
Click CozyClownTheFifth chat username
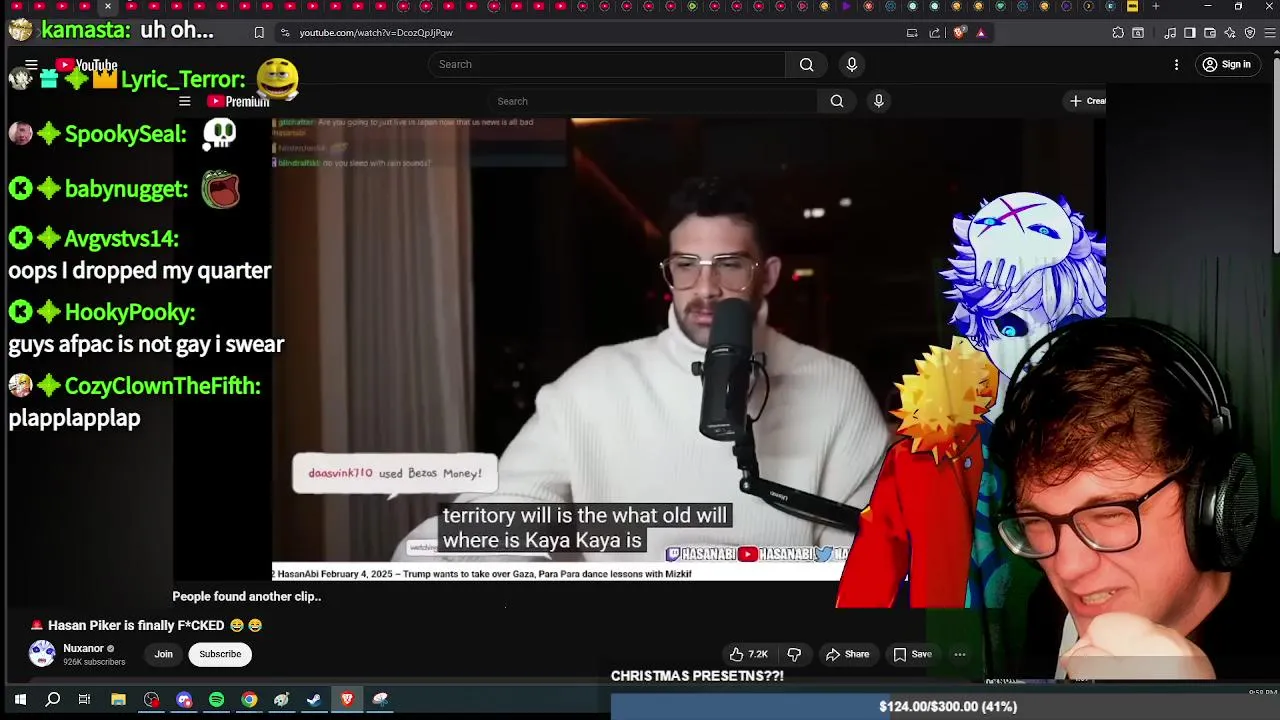point(162,386)
